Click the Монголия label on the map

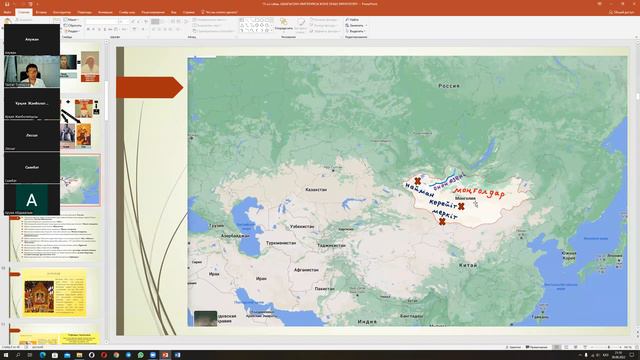(x=465, y=198)
